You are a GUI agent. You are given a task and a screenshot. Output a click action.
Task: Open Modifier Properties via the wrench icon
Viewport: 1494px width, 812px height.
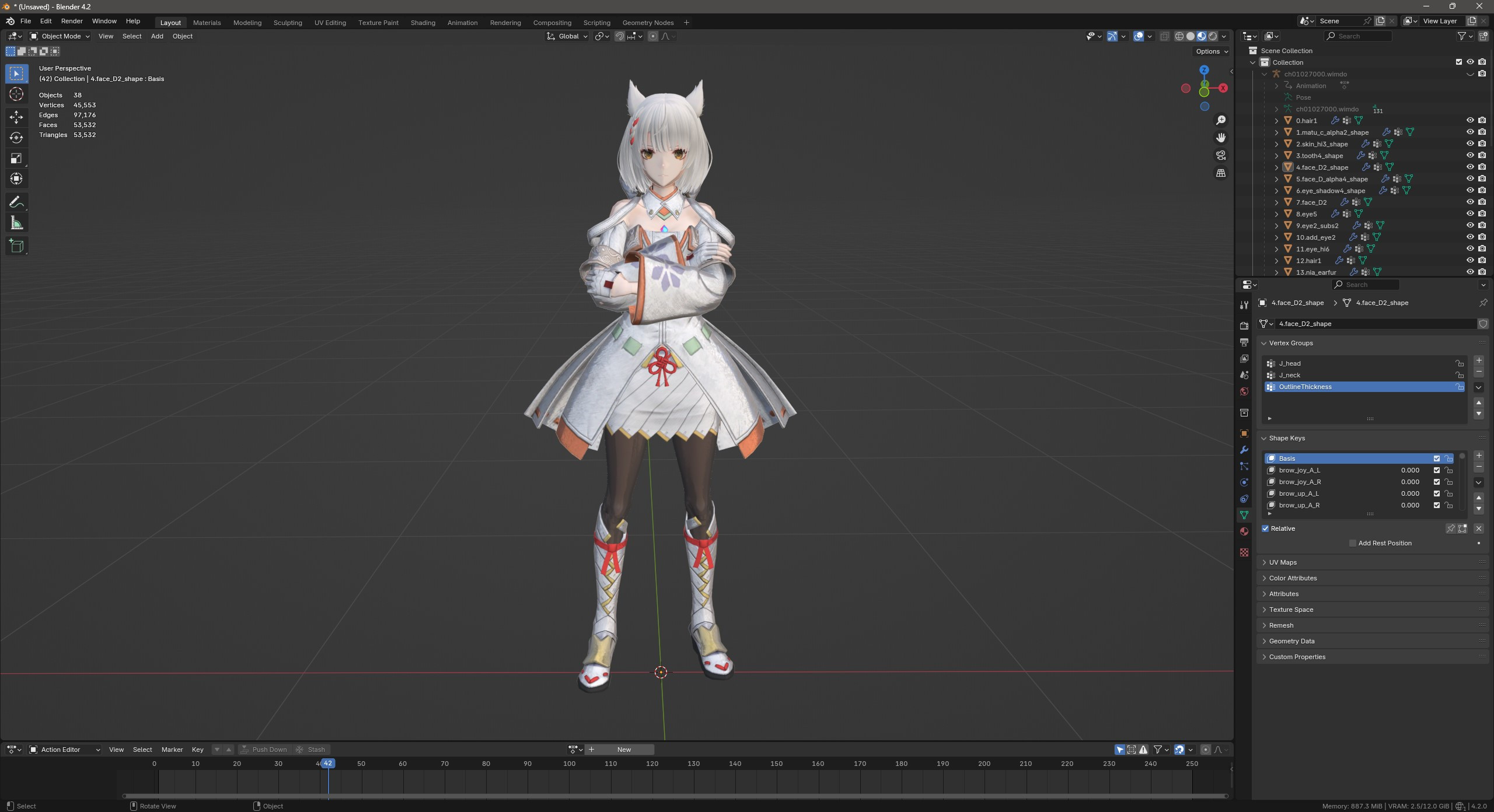coord(1244,450)
